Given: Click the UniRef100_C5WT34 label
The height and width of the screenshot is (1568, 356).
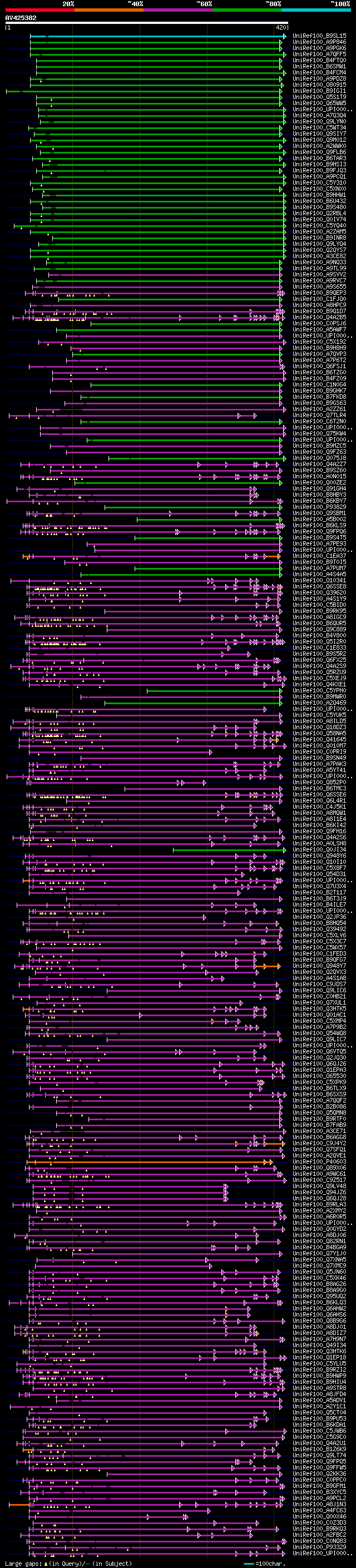Looking at the screenshot, I should point(319,127).
